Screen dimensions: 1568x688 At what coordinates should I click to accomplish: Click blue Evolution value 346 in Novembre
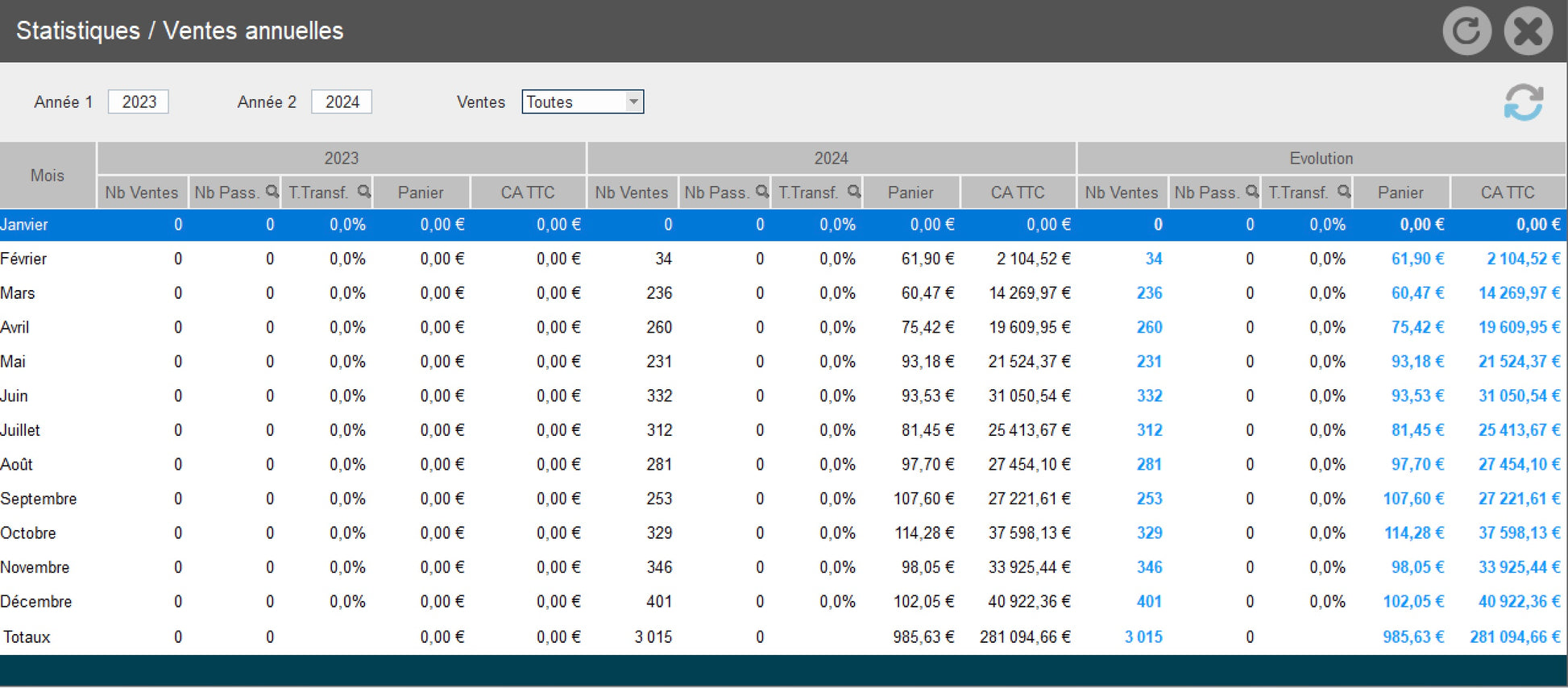(1149, 567)
